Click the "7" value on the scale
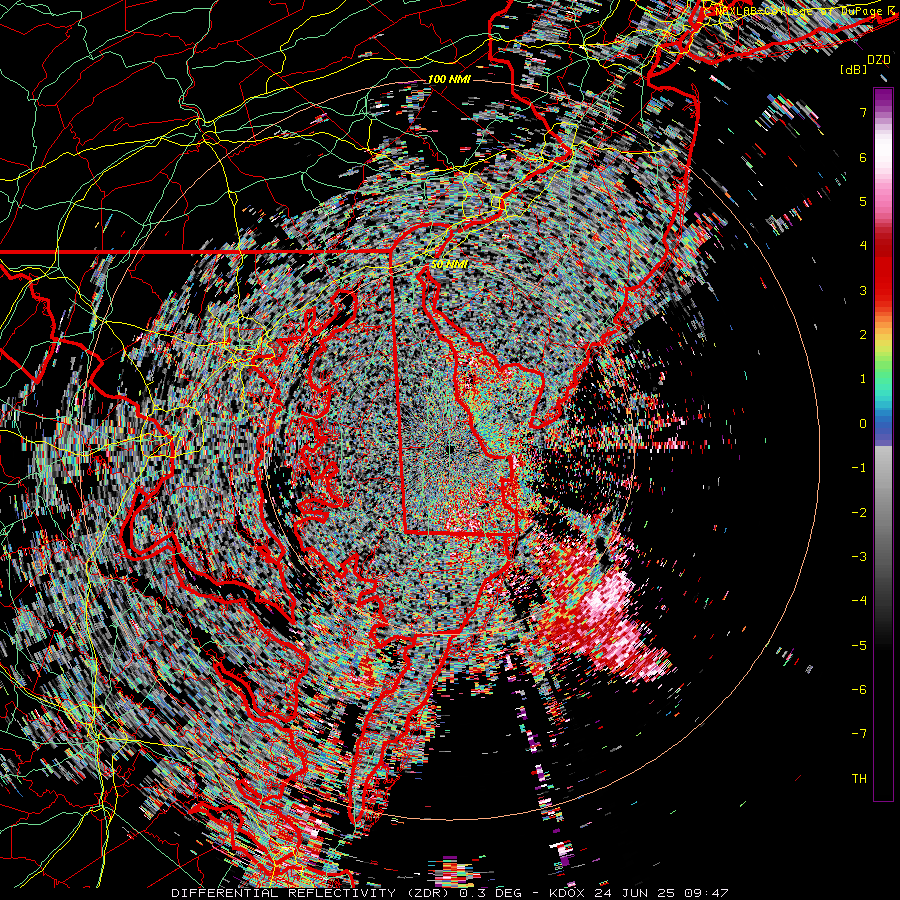 click(863, 112)
